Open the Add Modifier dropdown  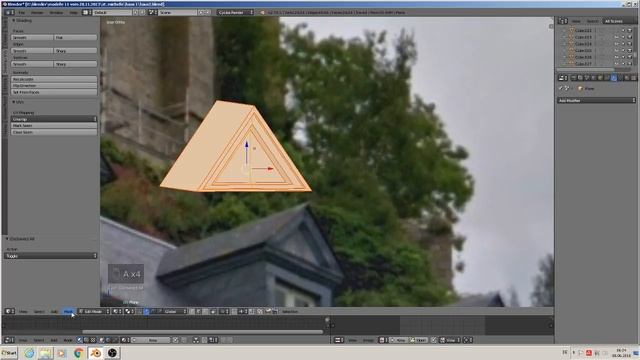coord(596,100)
